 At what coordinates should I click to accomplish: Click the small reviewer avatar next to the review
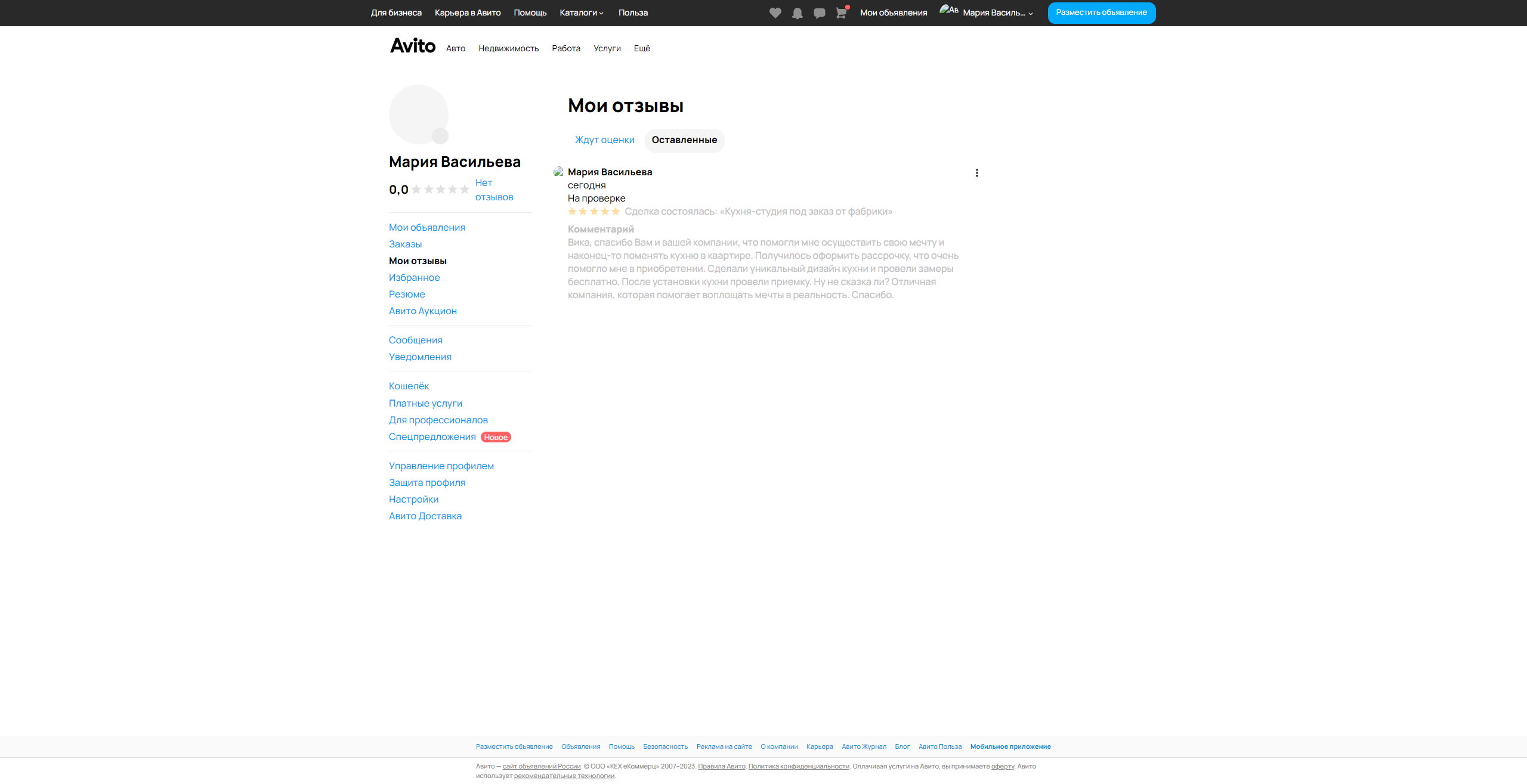coord(558,172)
